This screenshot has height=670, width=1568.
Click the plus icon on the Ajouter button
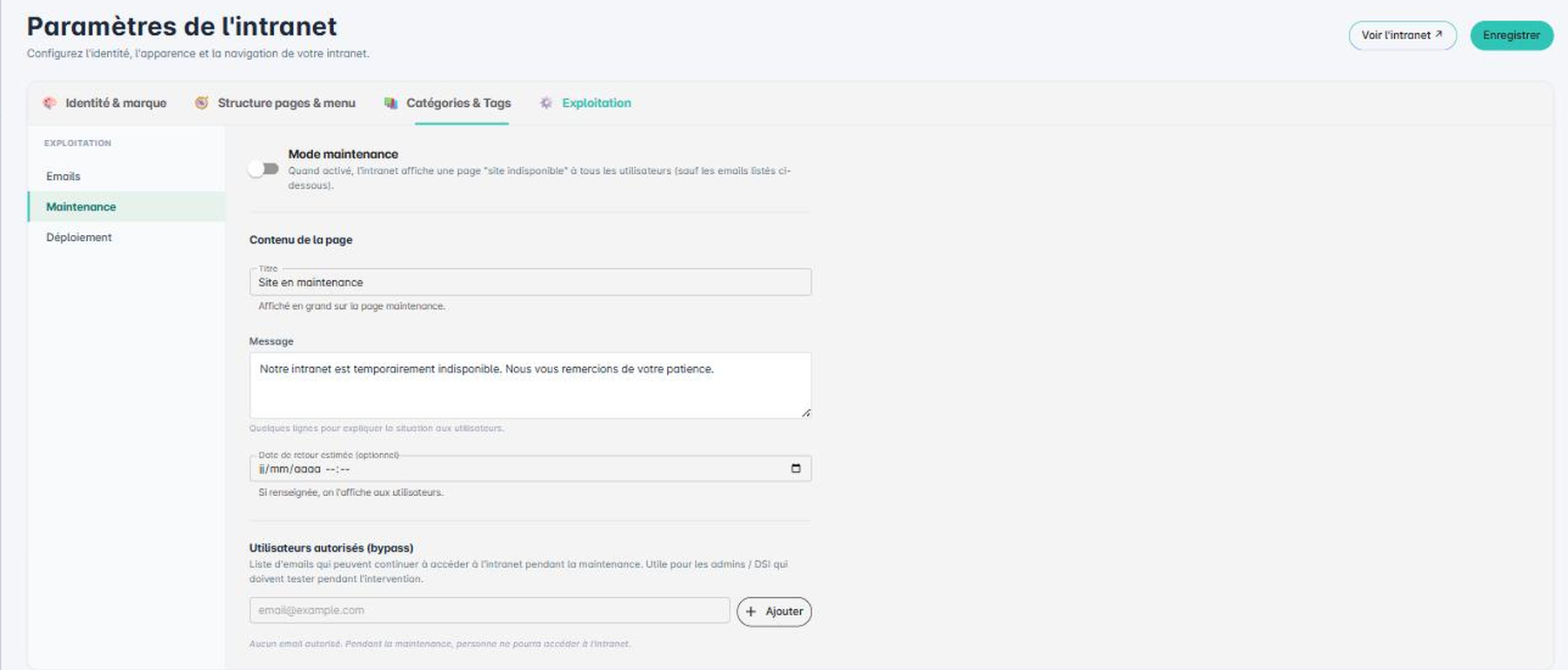(x=751, y=612)
